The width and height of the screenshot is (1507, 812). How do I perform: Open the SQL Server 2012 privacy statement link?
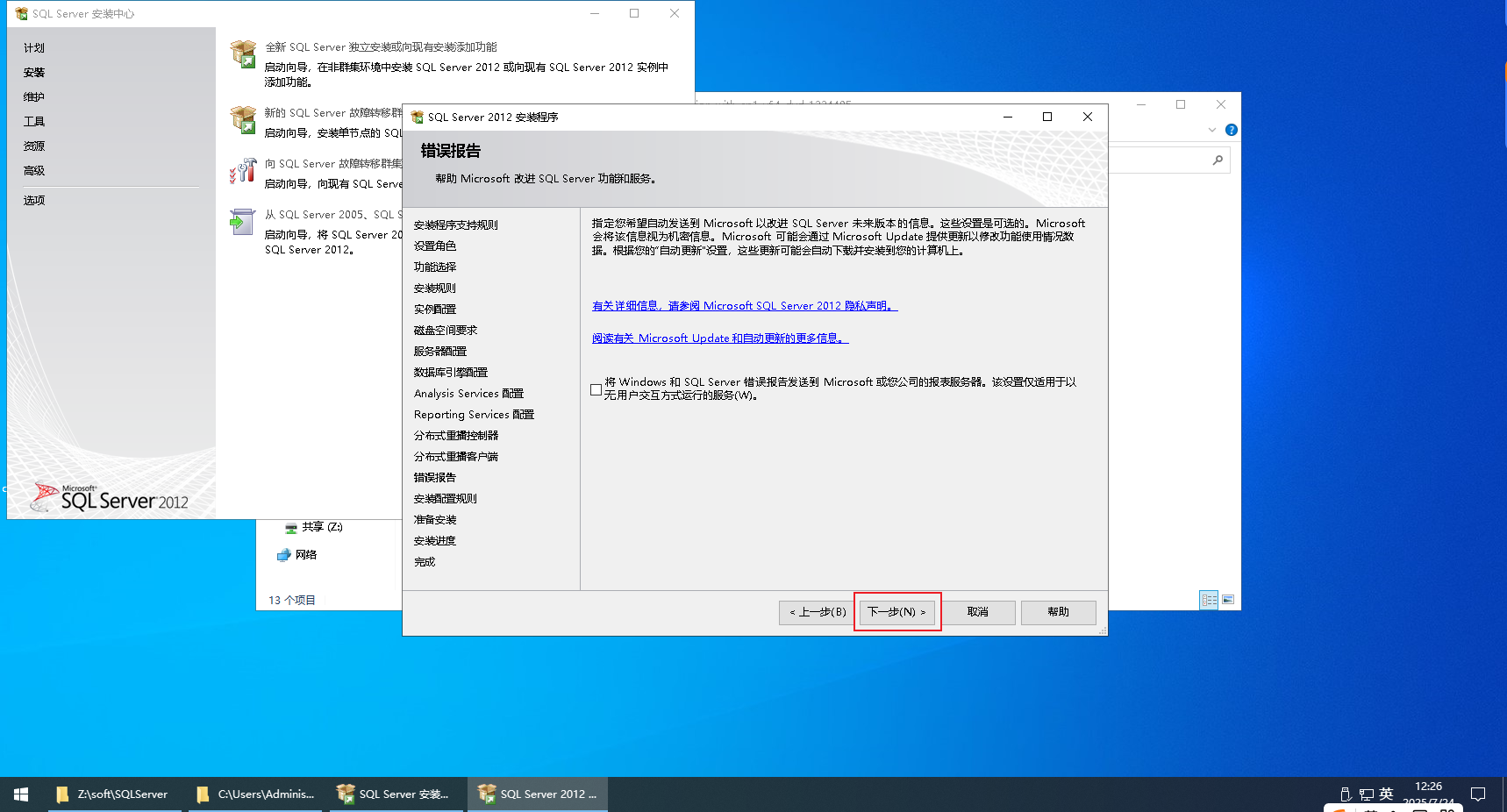[x=745, y=306]
